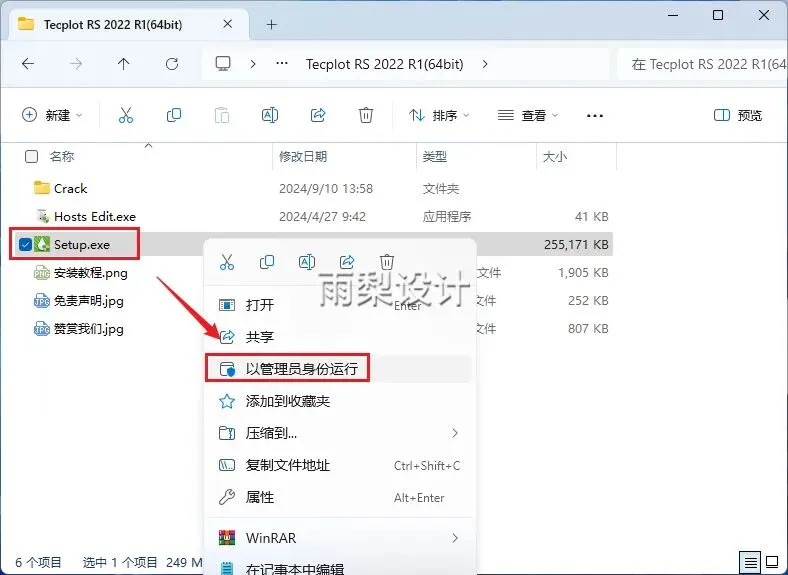Choose 以管理员身份运行
The image size is (788, 575).
tap(340, 369)
